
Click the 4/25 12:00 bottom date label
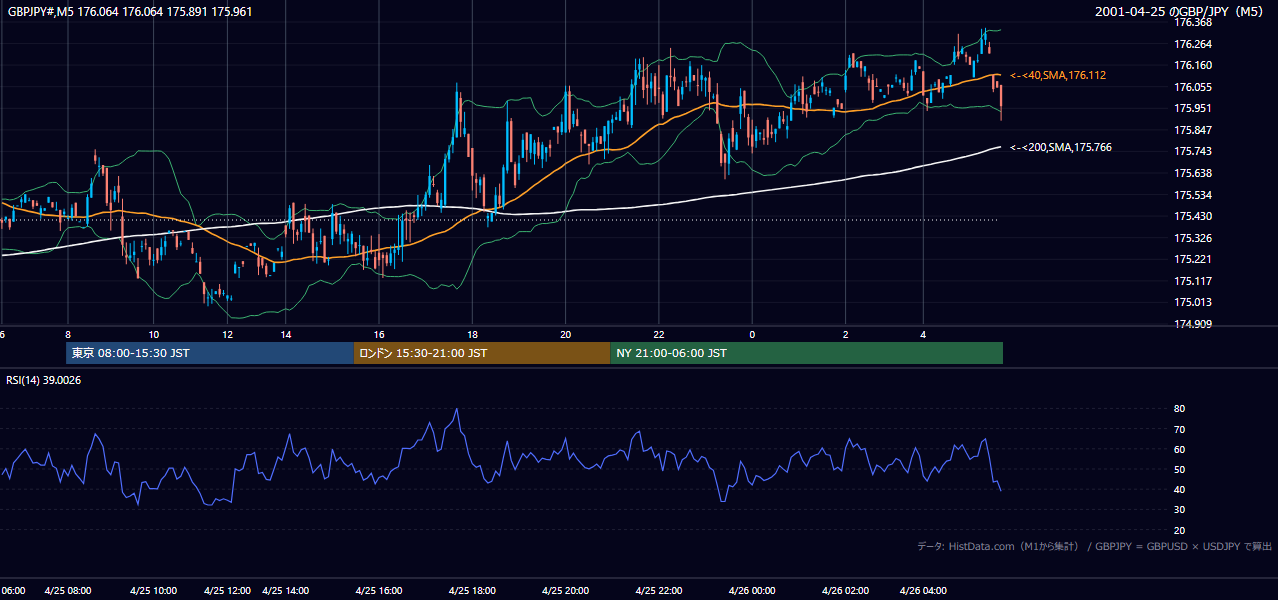click(x=227, y=591)
